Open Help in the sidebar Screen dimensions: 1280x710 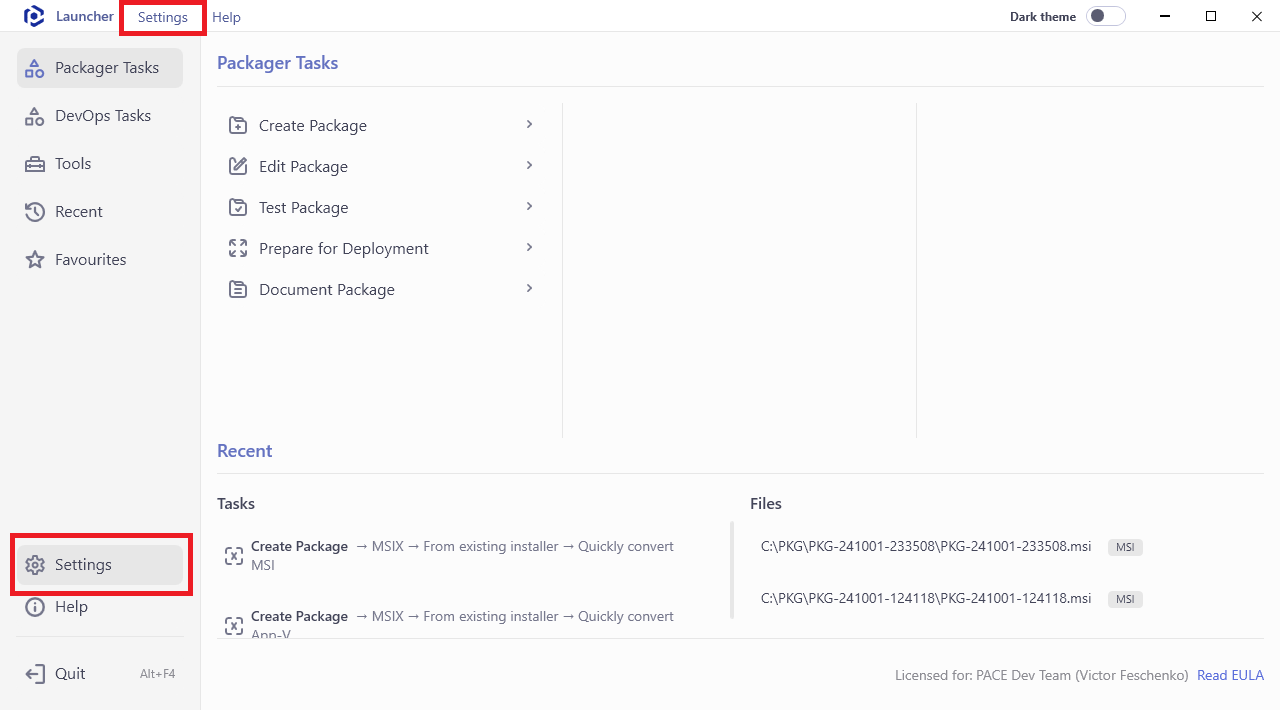(100, 607)
